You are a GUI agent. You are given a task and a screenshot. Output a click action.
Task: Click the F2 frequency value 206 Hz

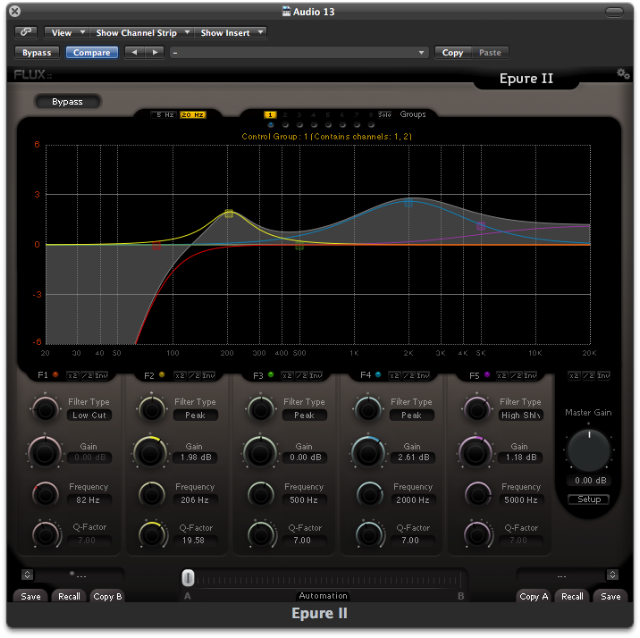click(195, 500)
